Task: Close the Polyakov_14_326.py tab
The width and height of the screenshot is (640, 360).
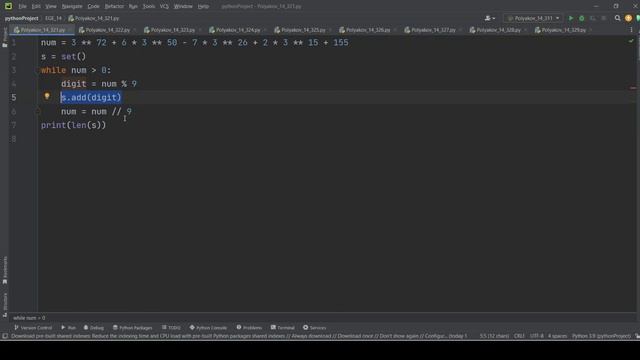Action: point(395,30)
